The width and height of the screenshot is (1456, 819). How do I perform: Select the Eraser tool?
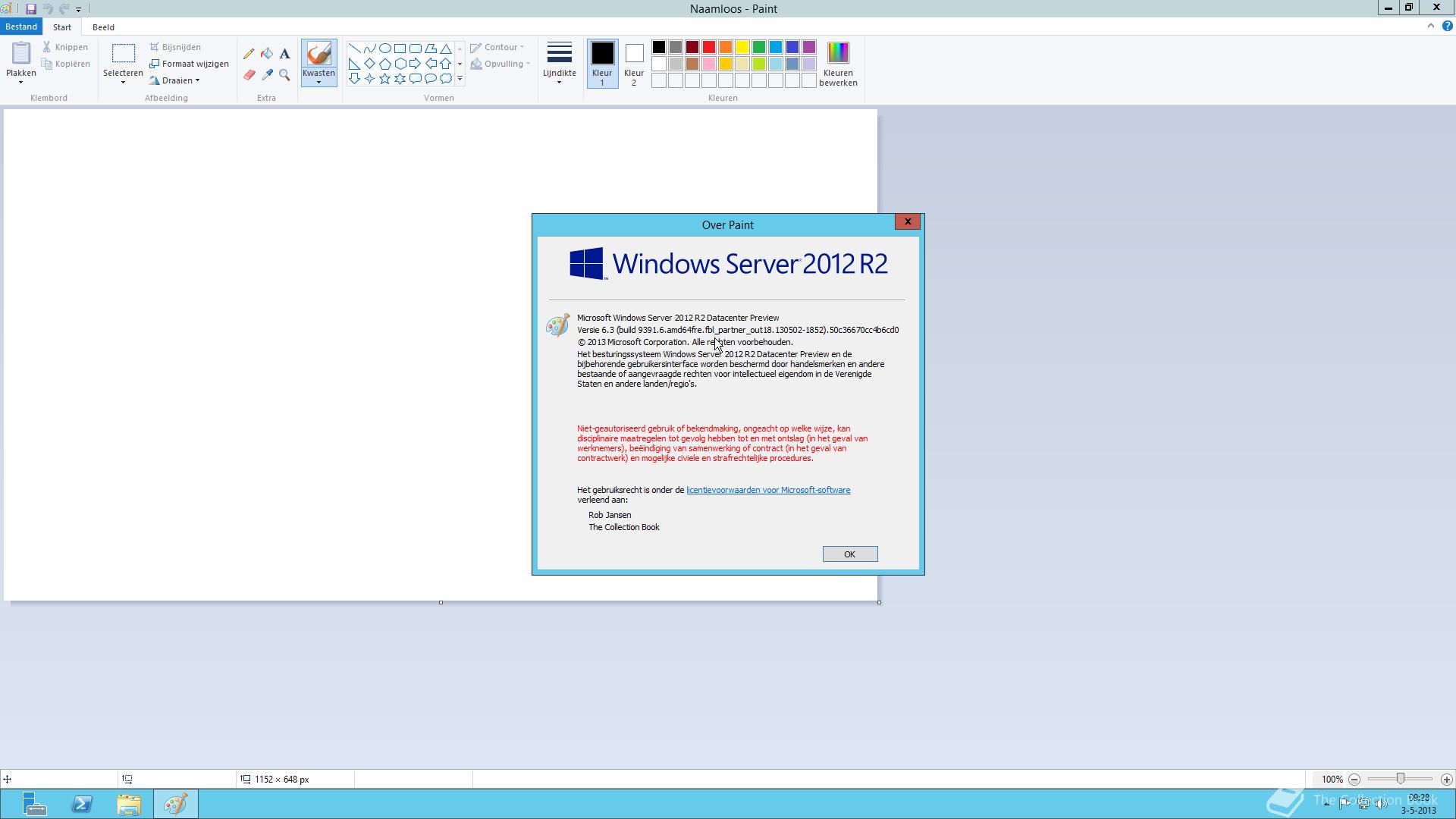pos(249,75)
